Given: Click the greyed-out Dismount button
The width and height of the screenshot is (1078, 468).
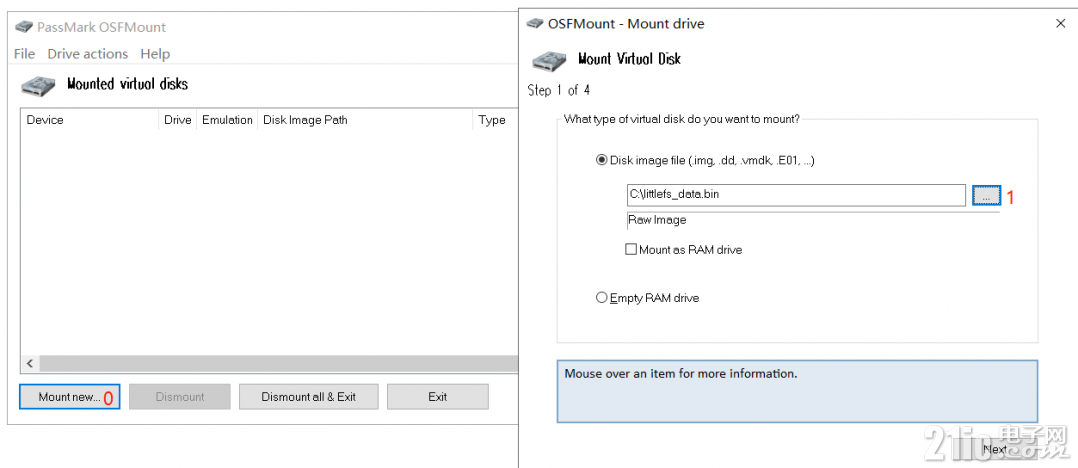Looking at the screenshot, I should tap(179, 397).
